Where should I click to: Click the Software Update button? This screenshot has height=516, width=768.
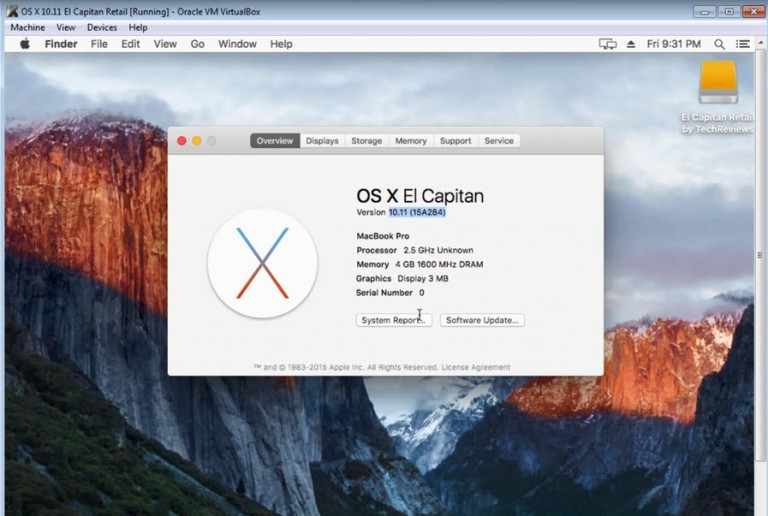coord(482,320)
